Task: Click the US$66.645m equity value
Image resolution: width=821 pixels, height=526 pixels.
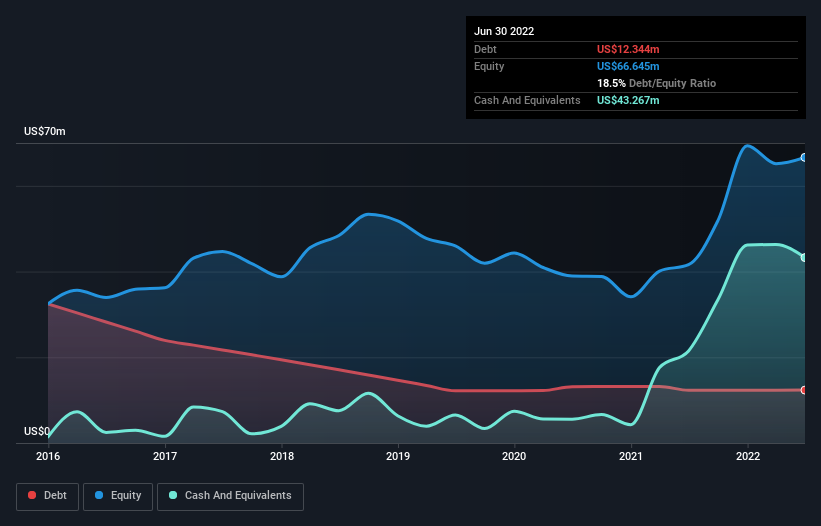Action: 628,66
